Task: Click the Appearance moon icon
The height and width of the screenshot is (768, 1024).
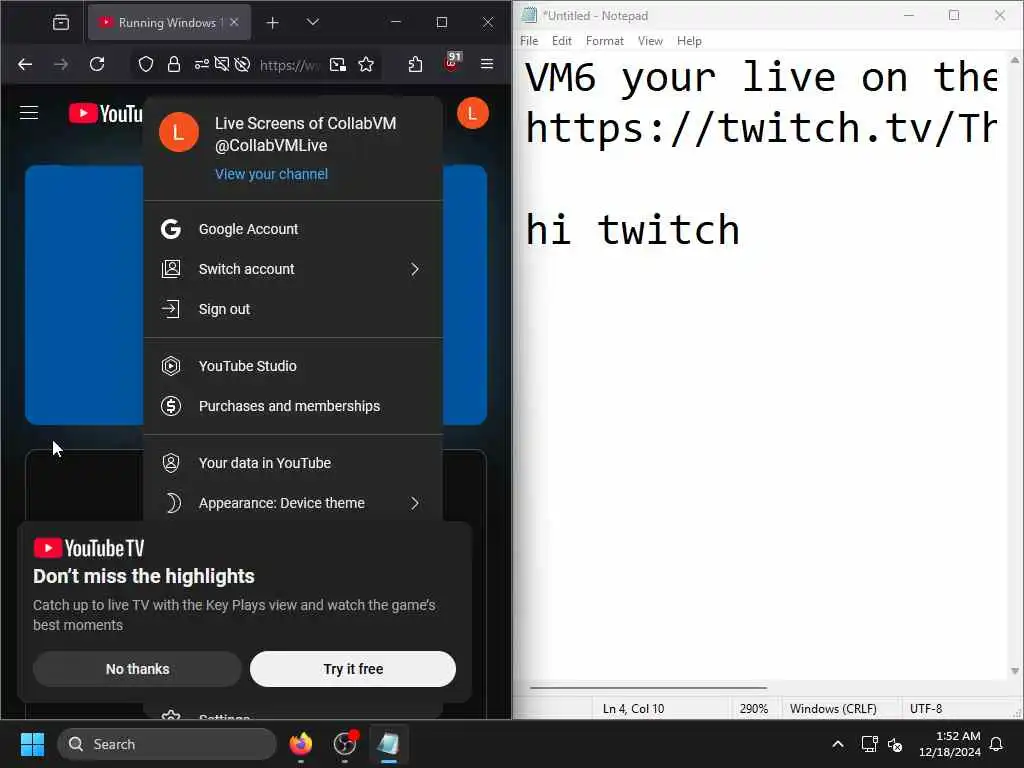Action: click(x=172, y=503)
